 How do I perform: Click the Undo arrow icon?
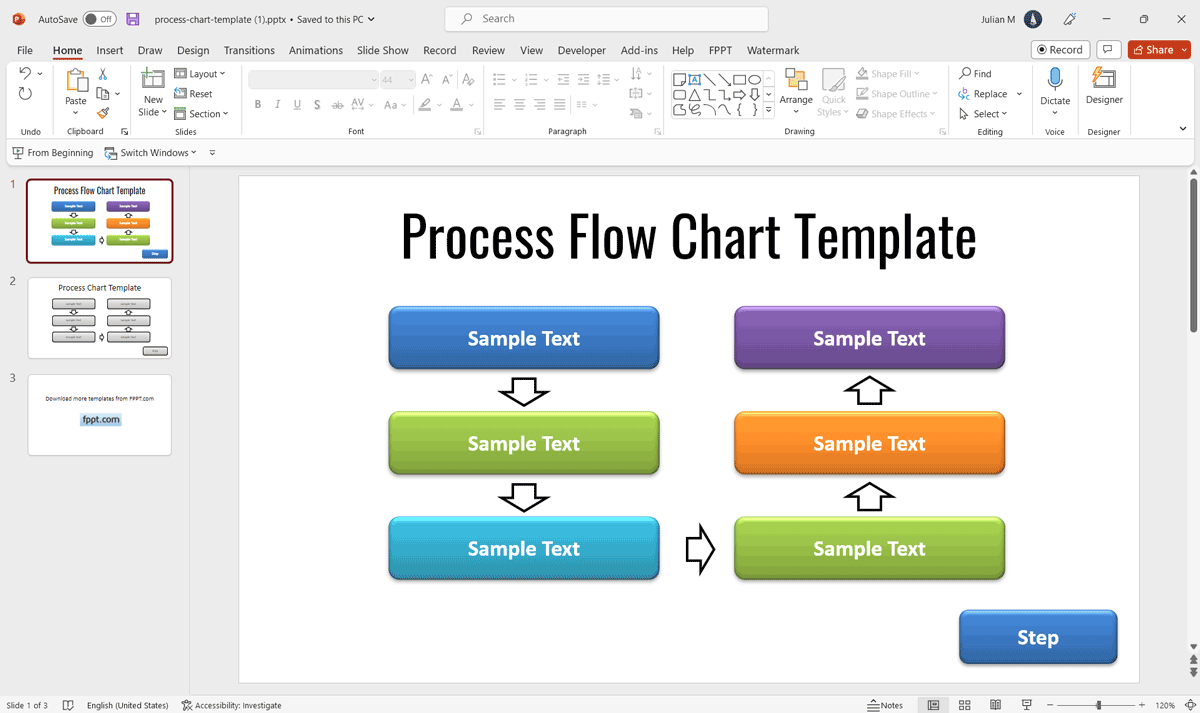click(x=25, y=74)
